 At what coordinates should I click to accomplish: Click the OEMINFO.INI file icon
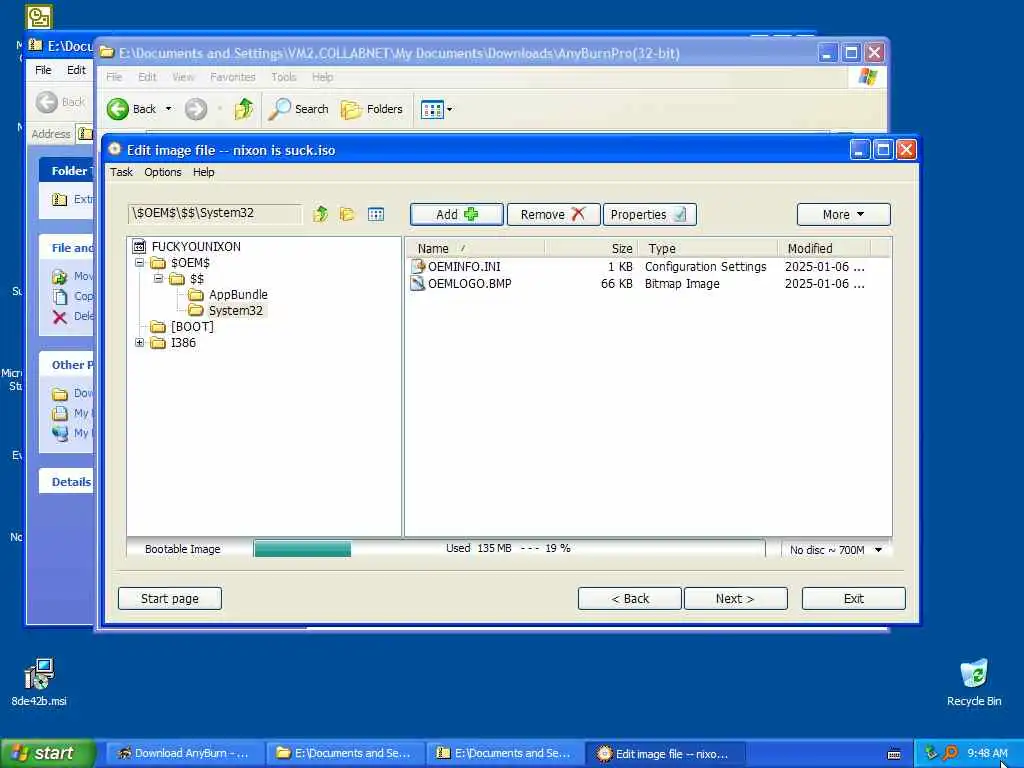tap(418, 266)
